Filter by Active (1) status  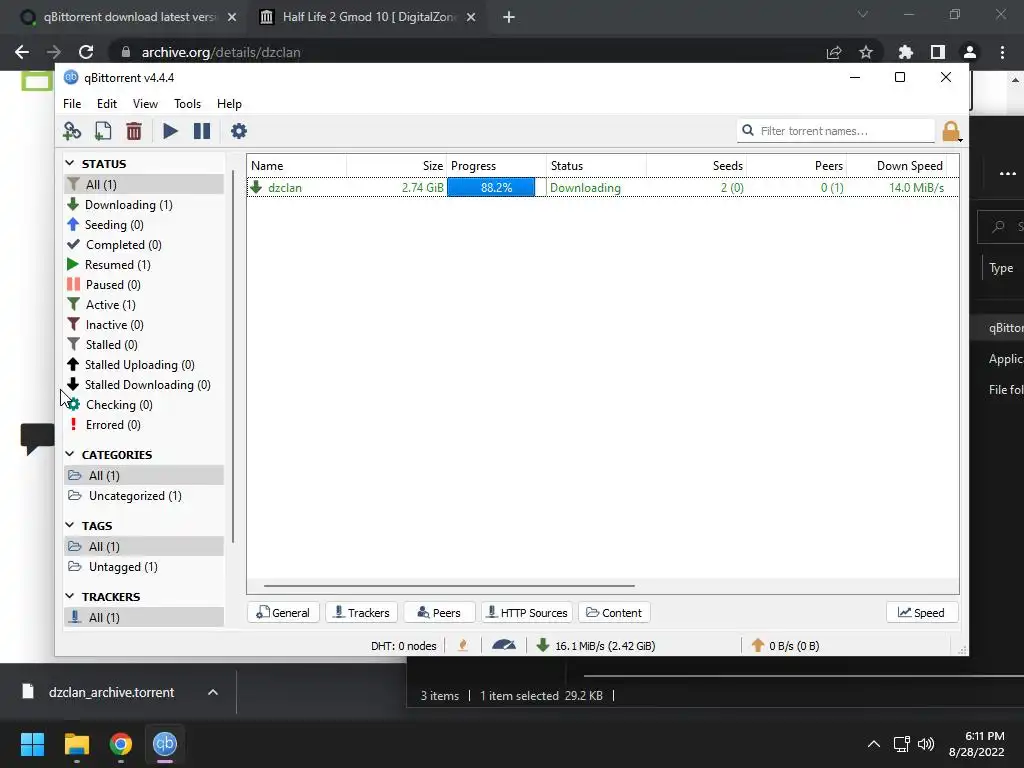110,305
